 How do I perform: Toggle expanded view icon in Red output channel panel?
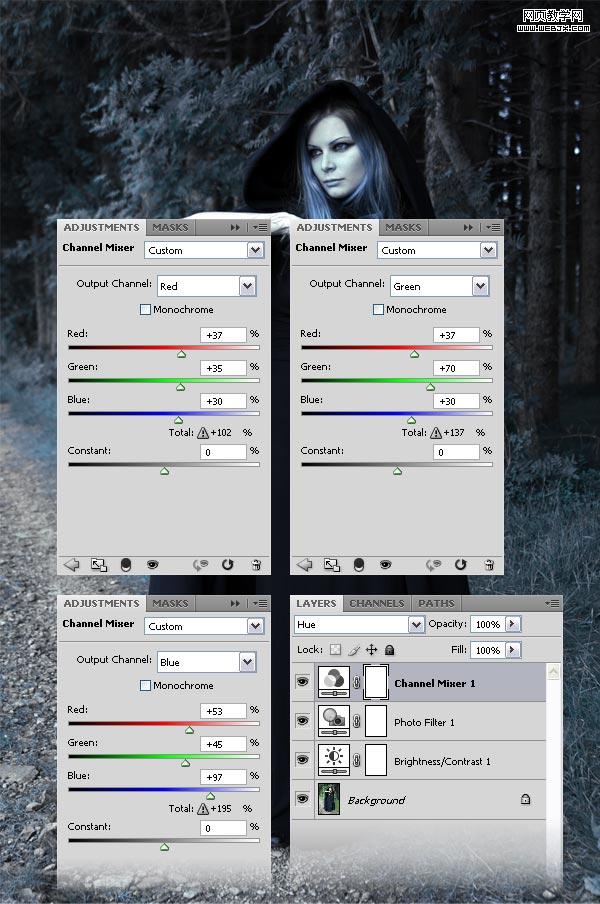99,565
